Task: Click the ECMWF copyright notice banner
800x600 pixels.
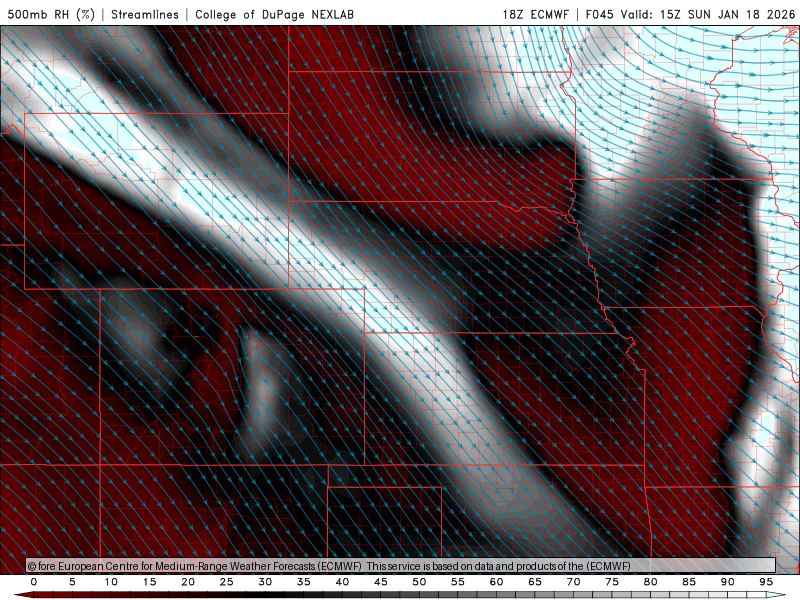Action: [x=401, y=566]
